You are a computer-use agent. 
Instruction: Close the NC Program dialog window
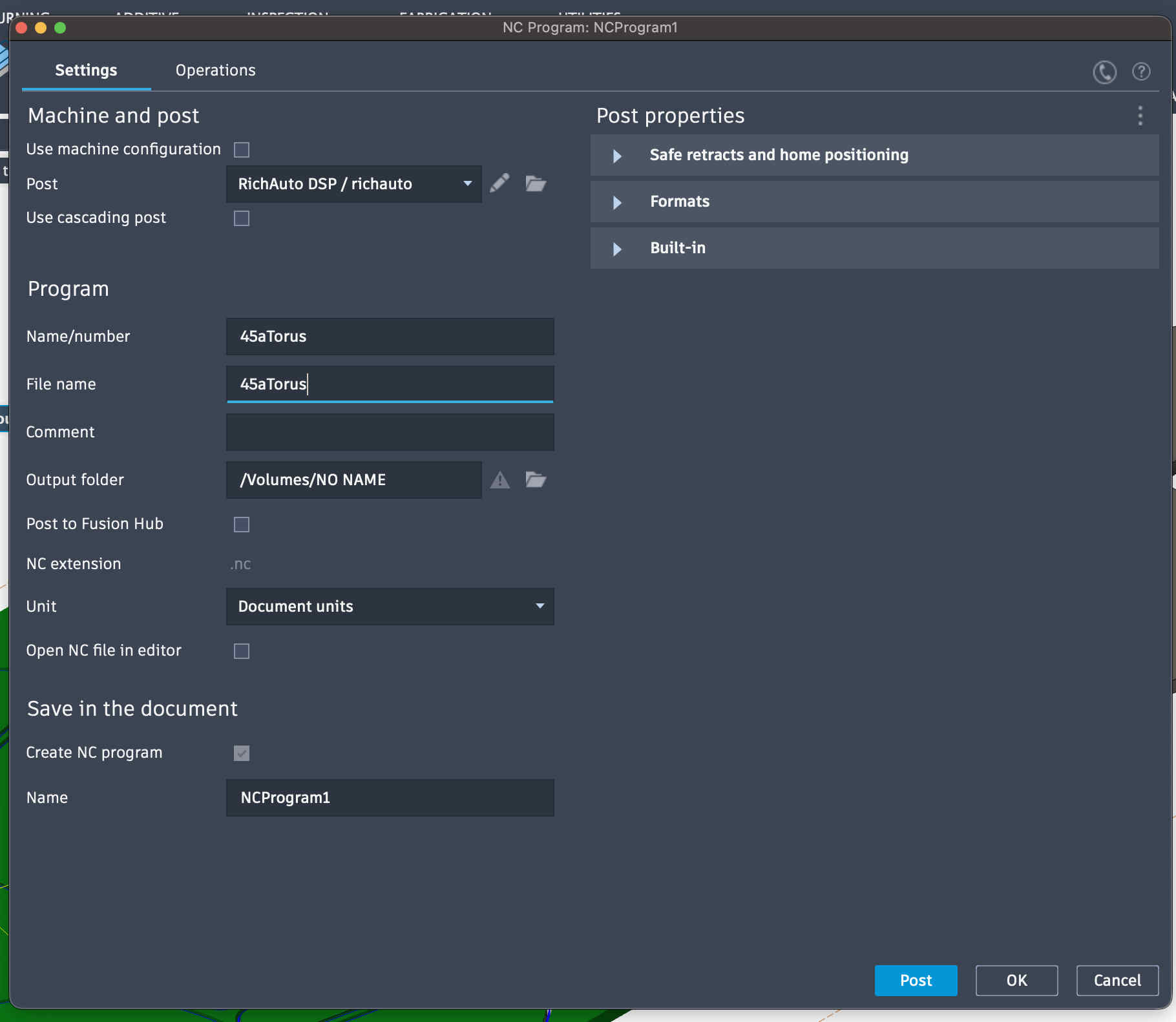[21, 28]
